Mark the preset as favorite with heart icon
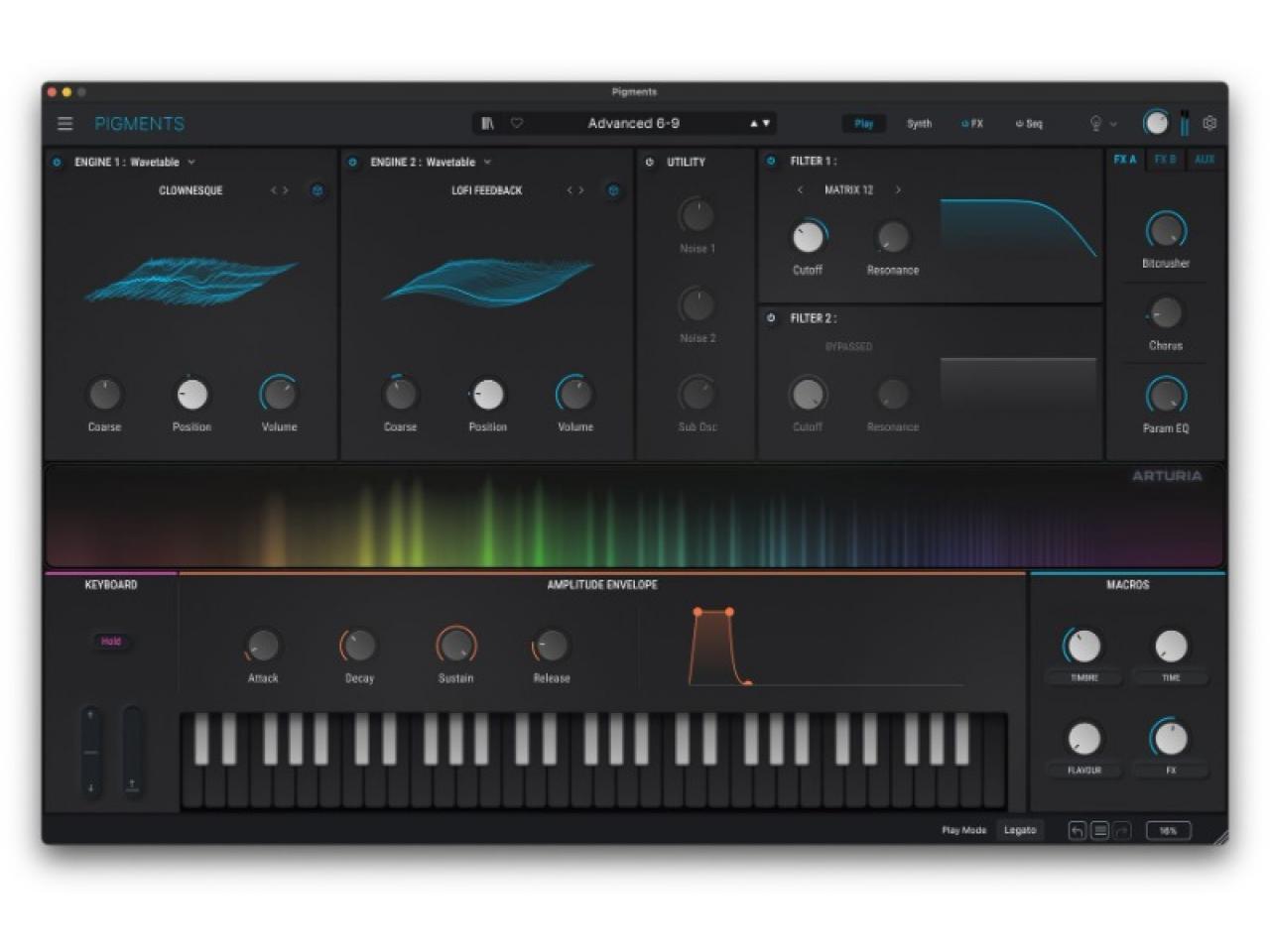 [x=517, y=123]
